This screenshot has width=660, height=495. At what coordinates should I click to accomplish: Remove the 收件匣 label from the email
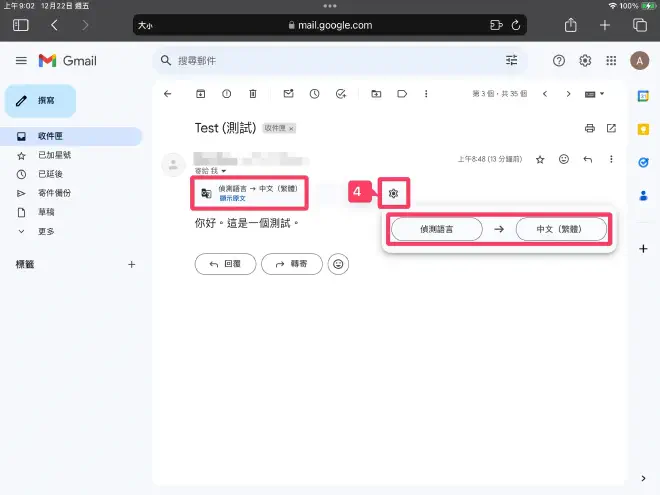pos(291,129)
